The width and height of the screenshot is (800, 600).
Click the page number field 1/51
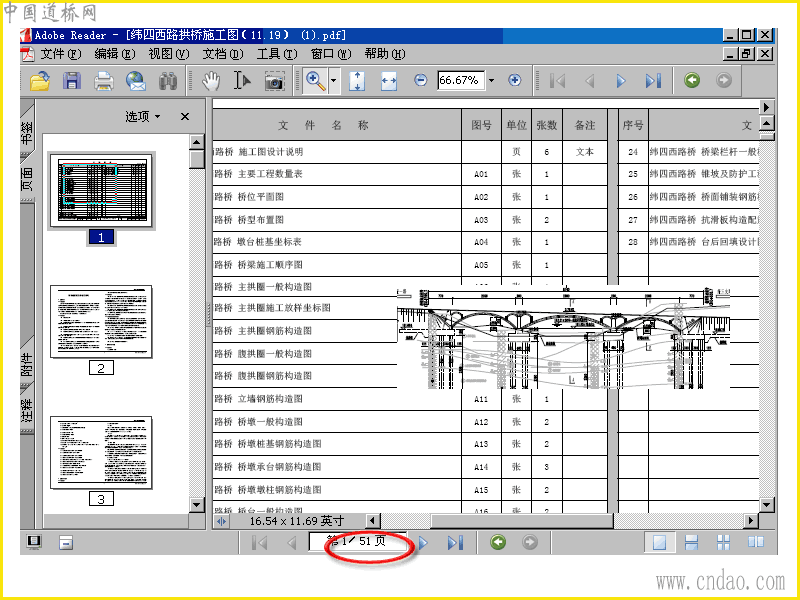point(357,541)
